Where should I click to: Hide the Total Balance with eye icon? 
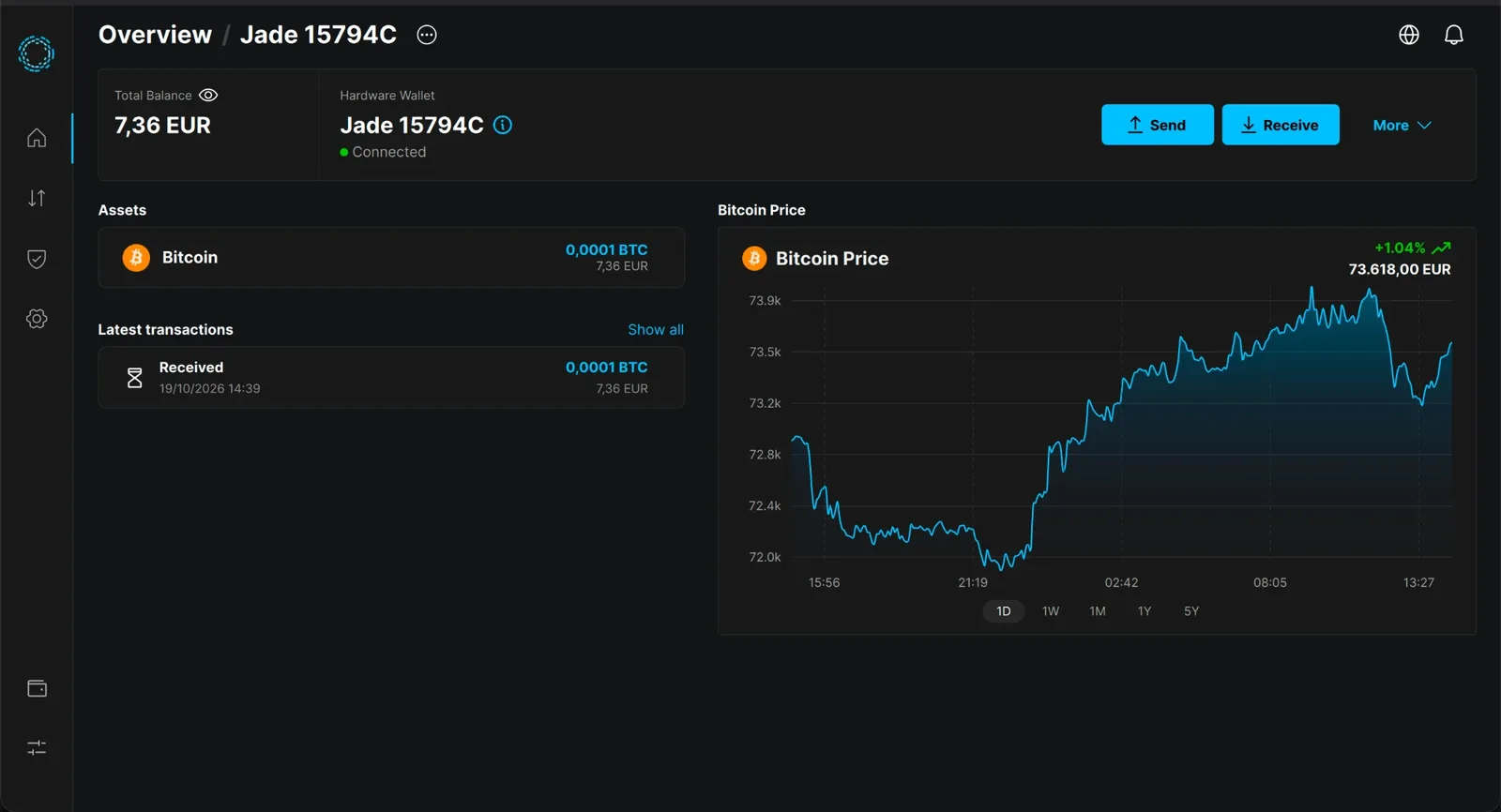[208, 96]
